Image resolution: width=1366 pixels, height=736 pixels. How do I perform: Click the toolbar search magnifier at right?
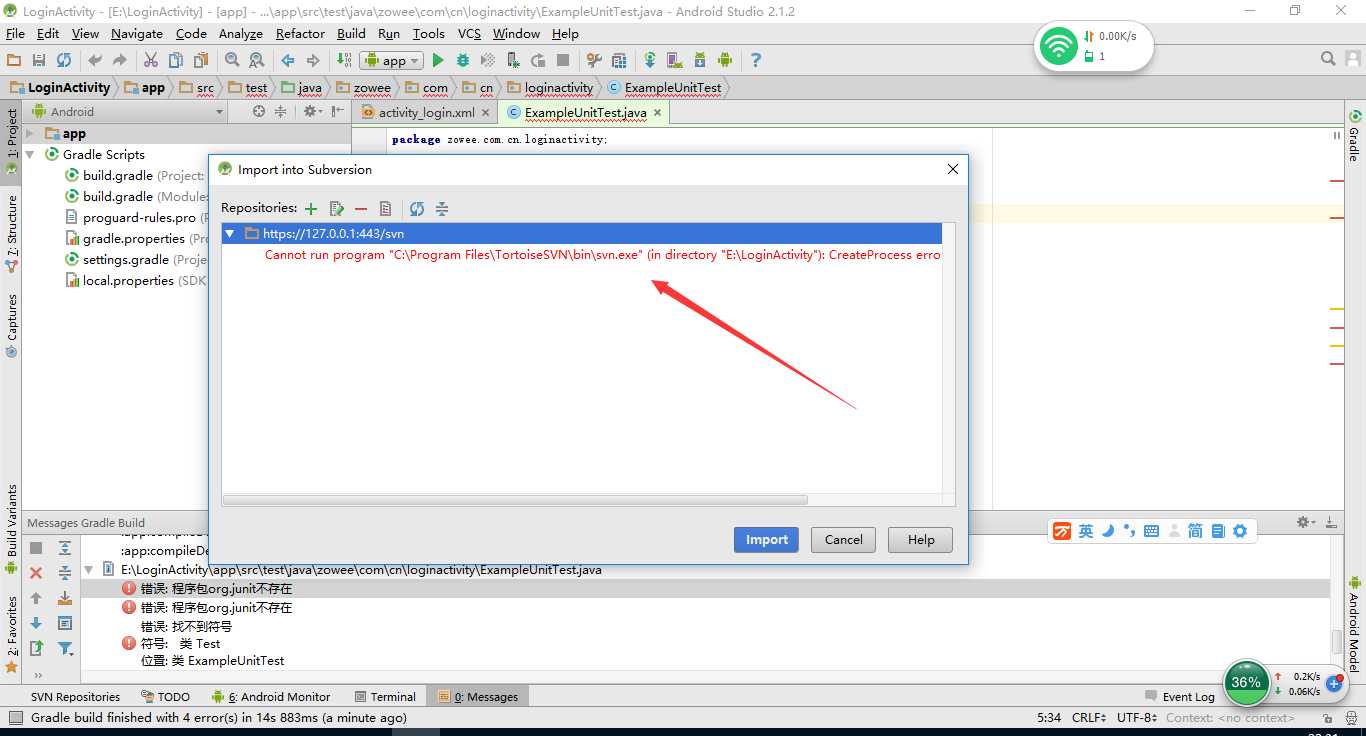coord(1328,59)
